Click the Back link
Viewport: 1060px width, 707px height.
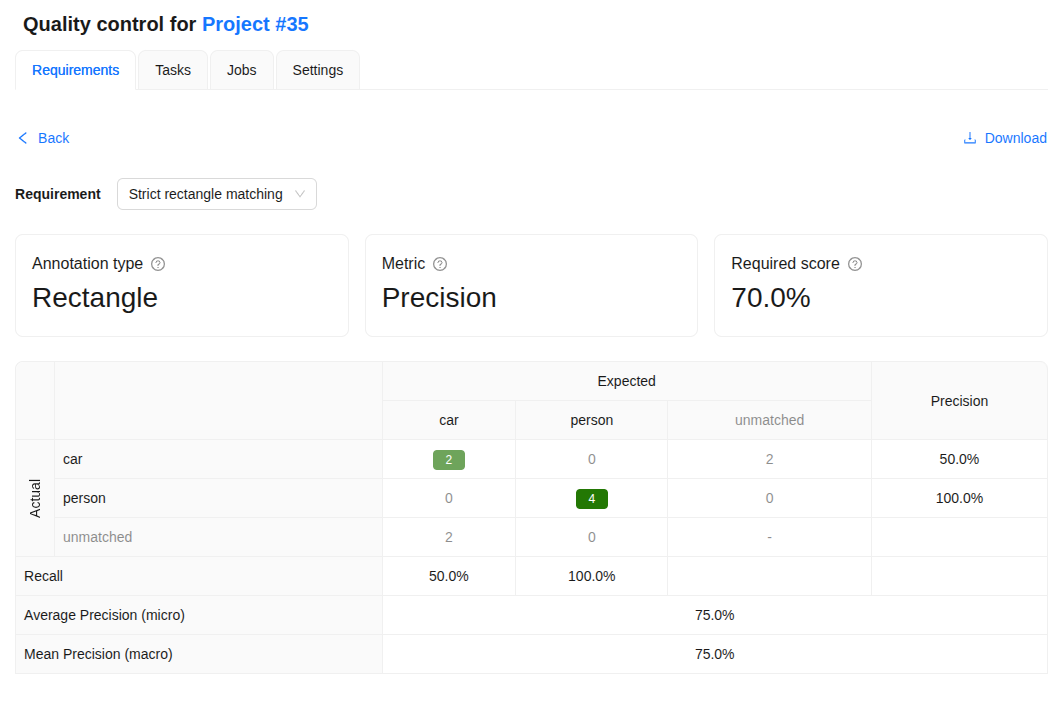tap(54, 138)
